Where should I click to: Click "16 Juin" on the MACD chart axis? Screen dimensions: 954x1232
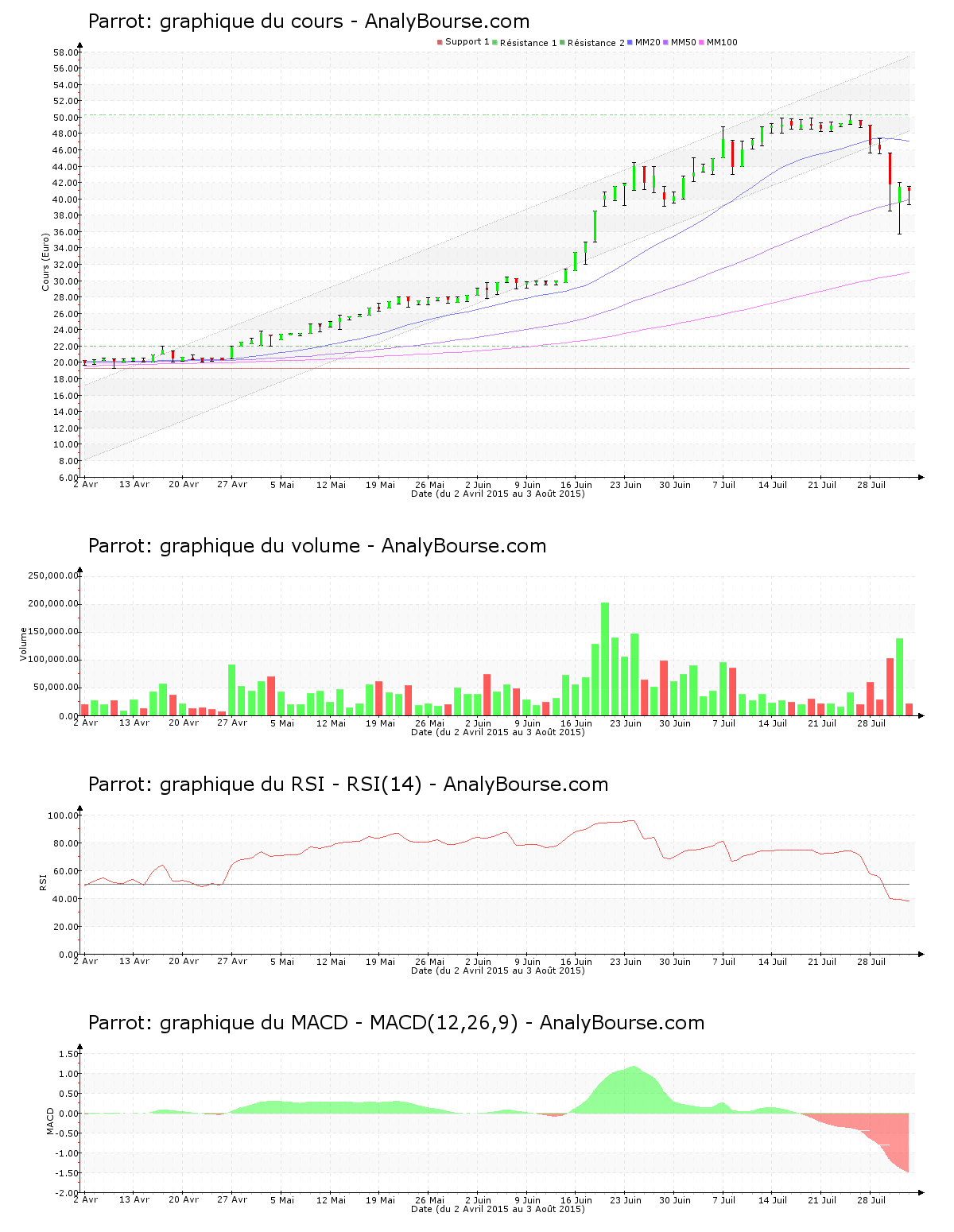[576, 1200]
